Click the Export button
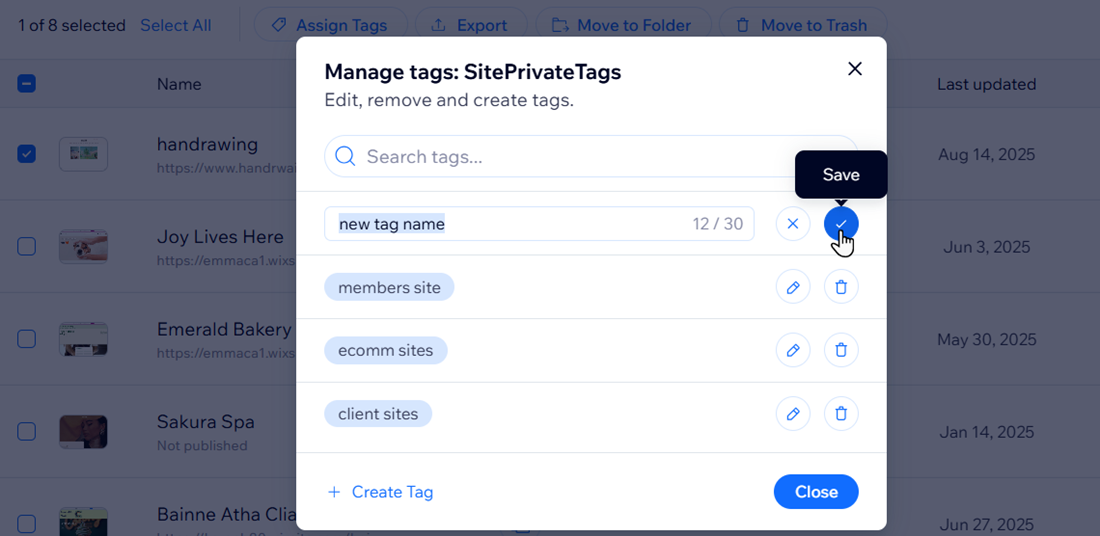Viewport: 1100px width, 536px height. coord(471,26)
